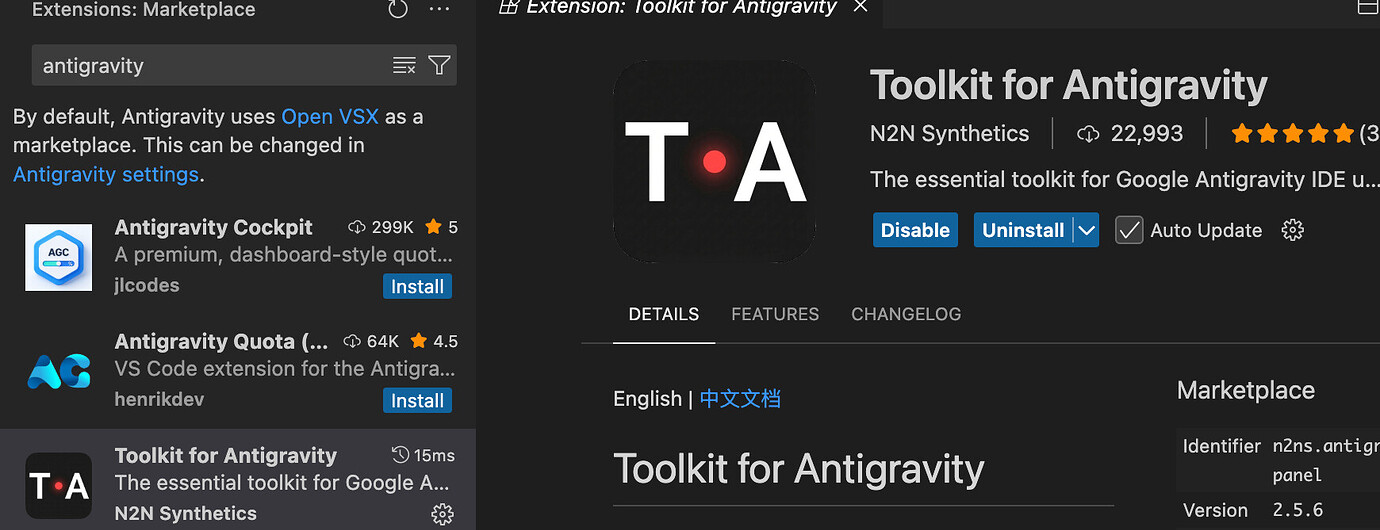Viewport: 1380px width, 530px height.
Task: Select the Antigravity Cockpit extension icon
Action: tap(59, 257)
